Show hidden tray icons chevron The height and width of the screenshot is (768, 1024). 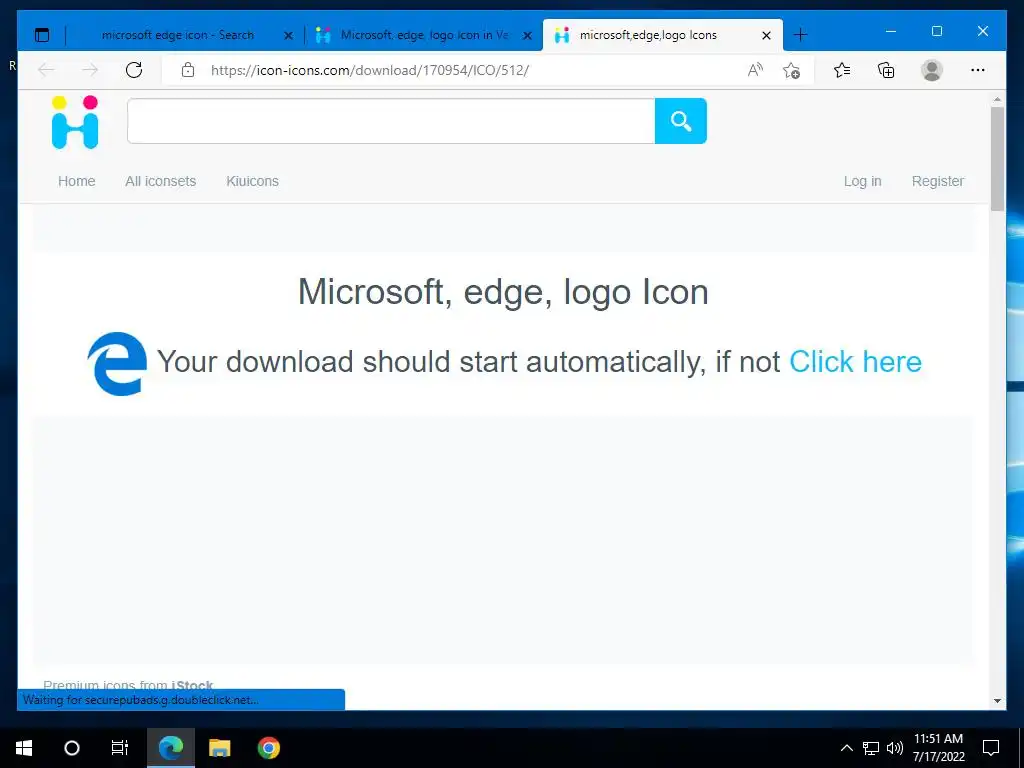846,748
